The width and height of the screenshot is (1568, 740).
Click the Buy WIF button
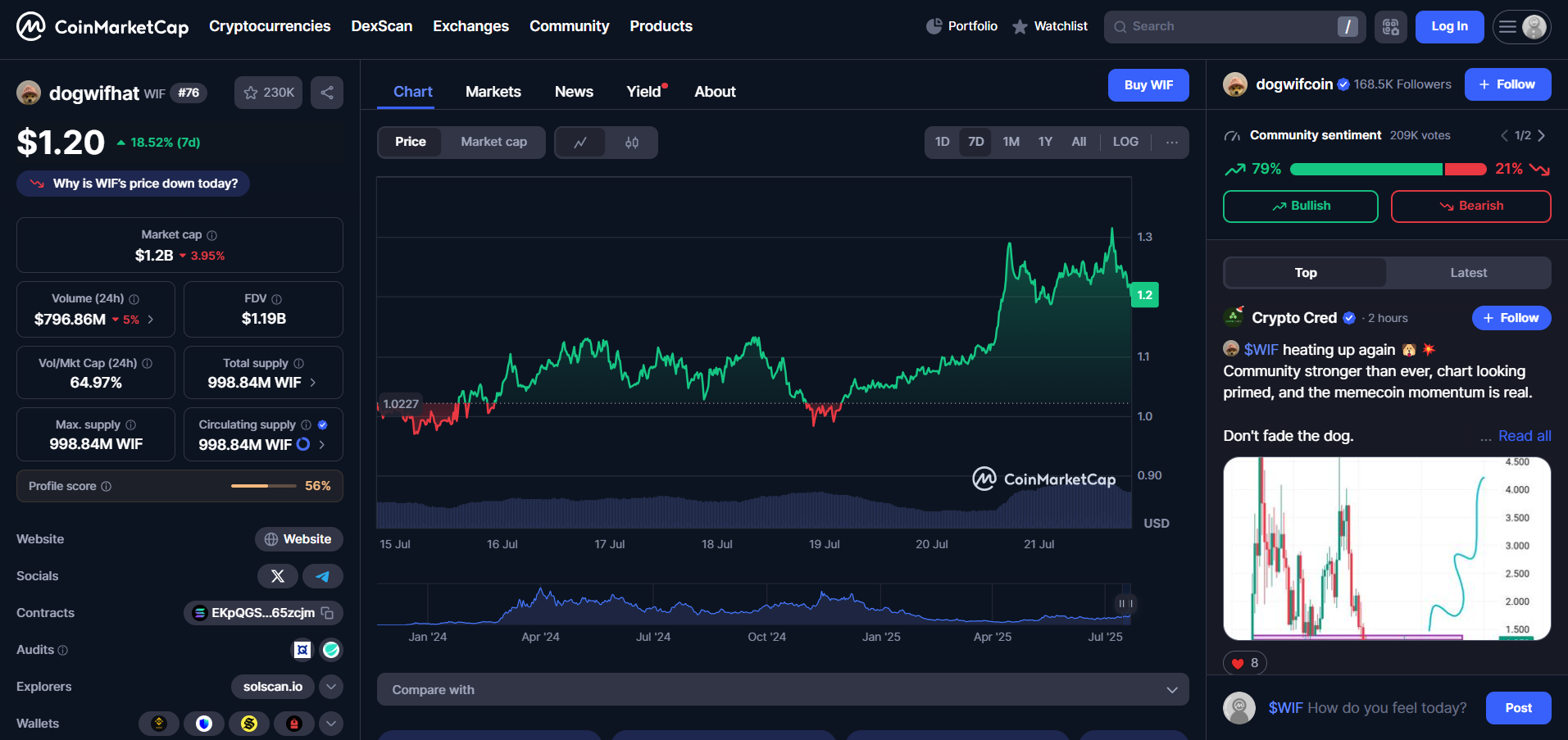(1148, 85)
